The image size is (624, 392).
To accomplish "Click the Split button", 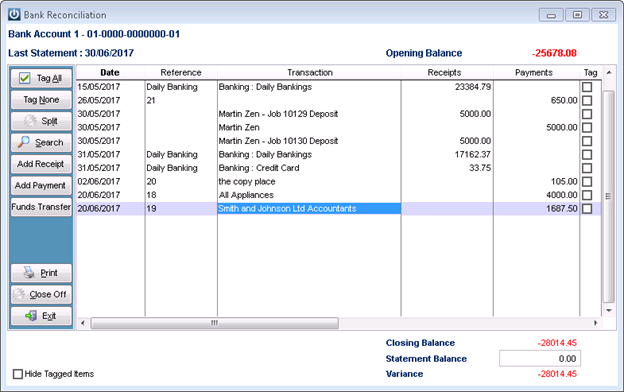I will coord(41,121).
